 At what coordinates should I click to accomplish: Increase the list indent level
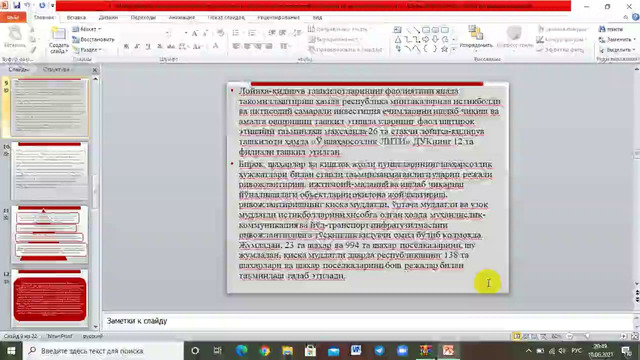(282, 33)
